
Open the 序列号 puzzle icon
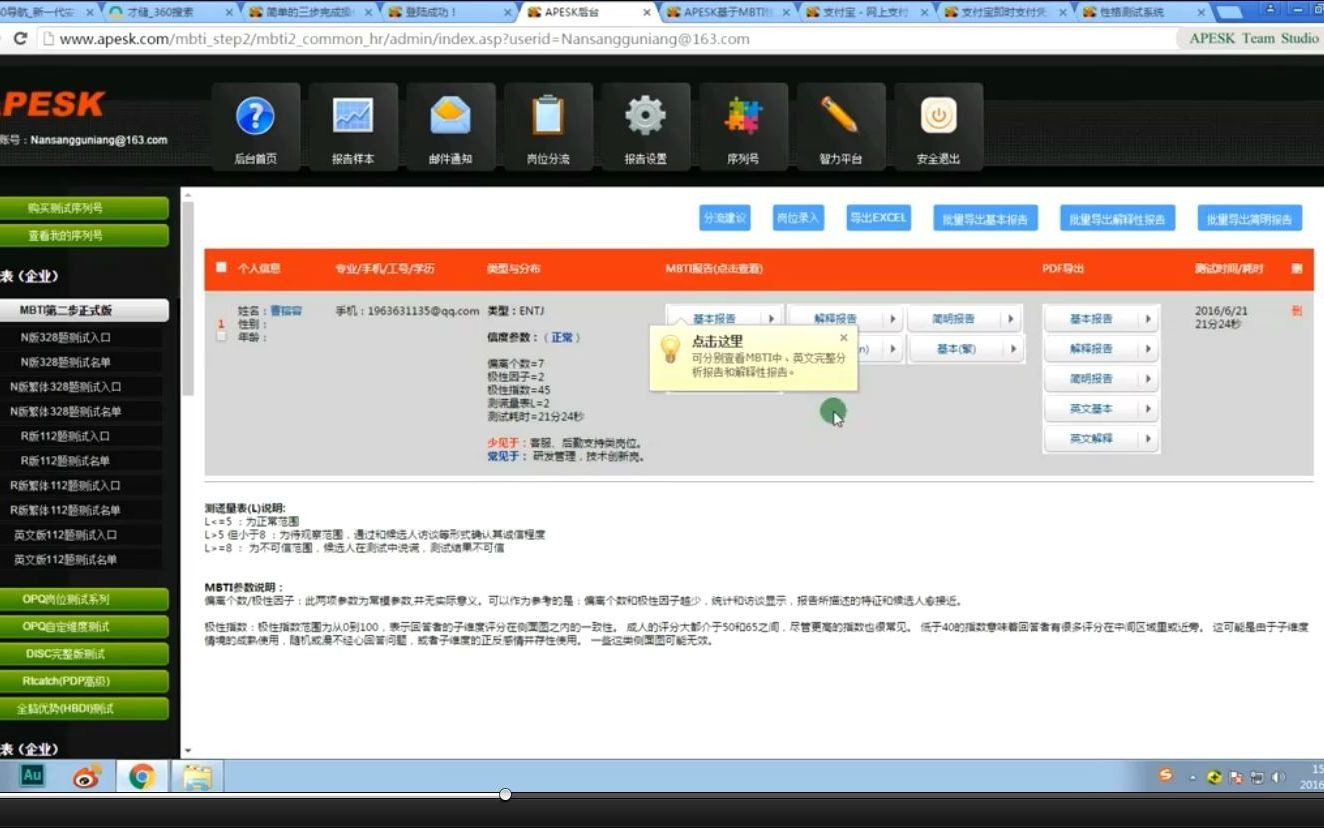coord(743,116)
